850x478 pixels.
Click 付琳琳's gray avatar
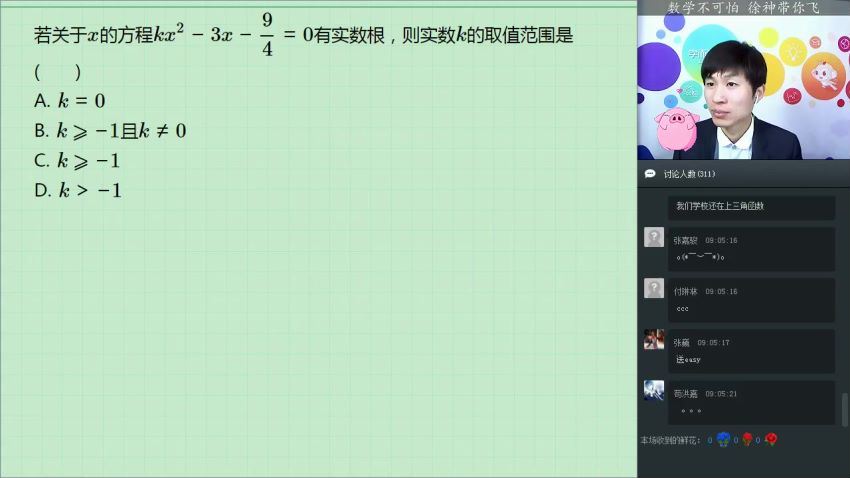(x=654, y=288)
